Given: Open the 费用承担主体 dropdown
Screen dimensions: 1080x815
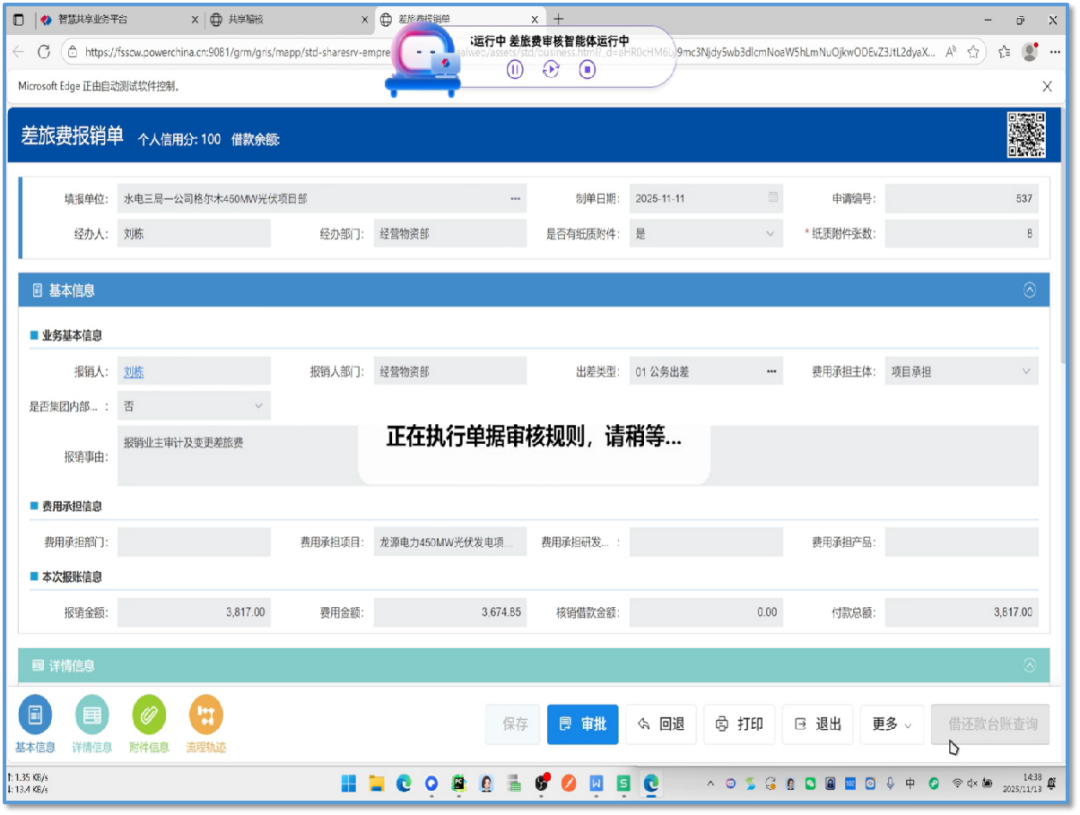Looking at the screenshot, I should 962,371.
